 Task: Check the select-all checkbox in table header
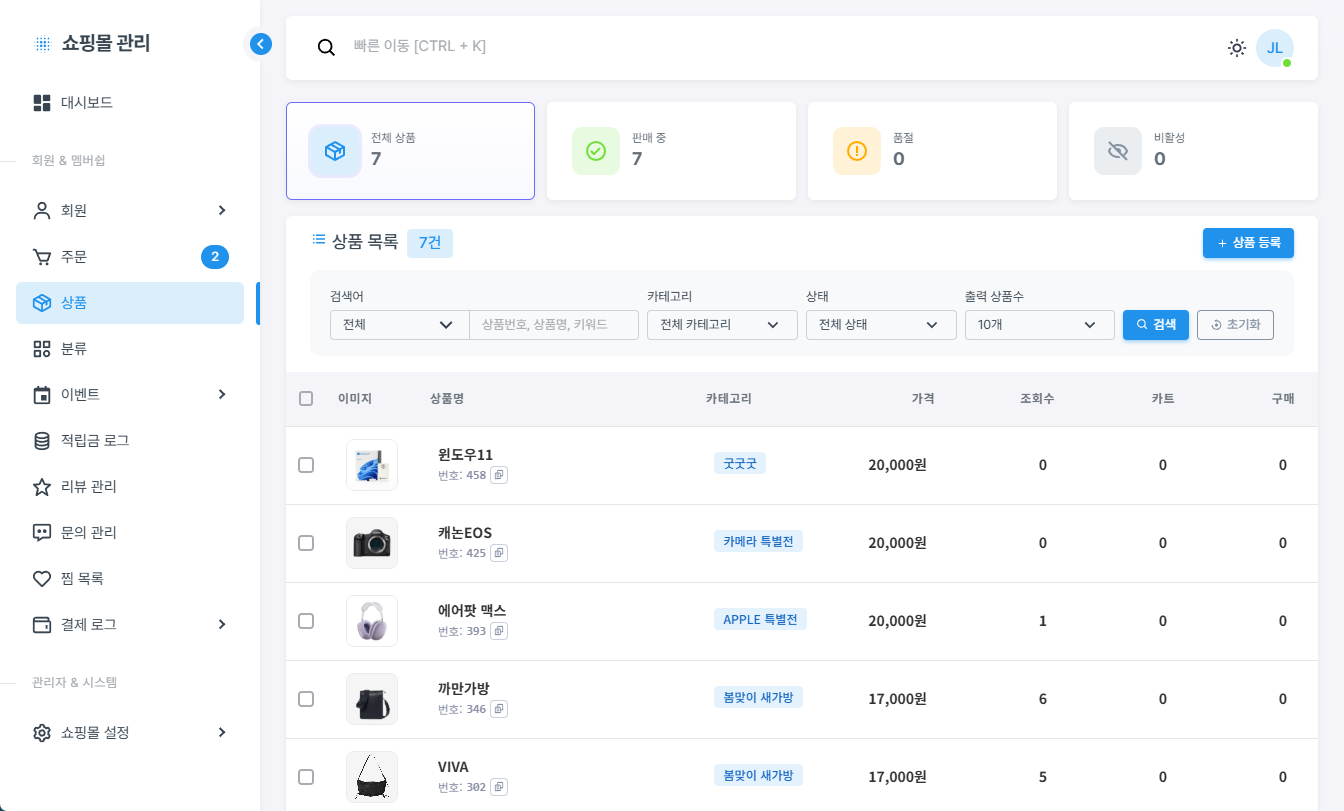(x=306, y=399)
